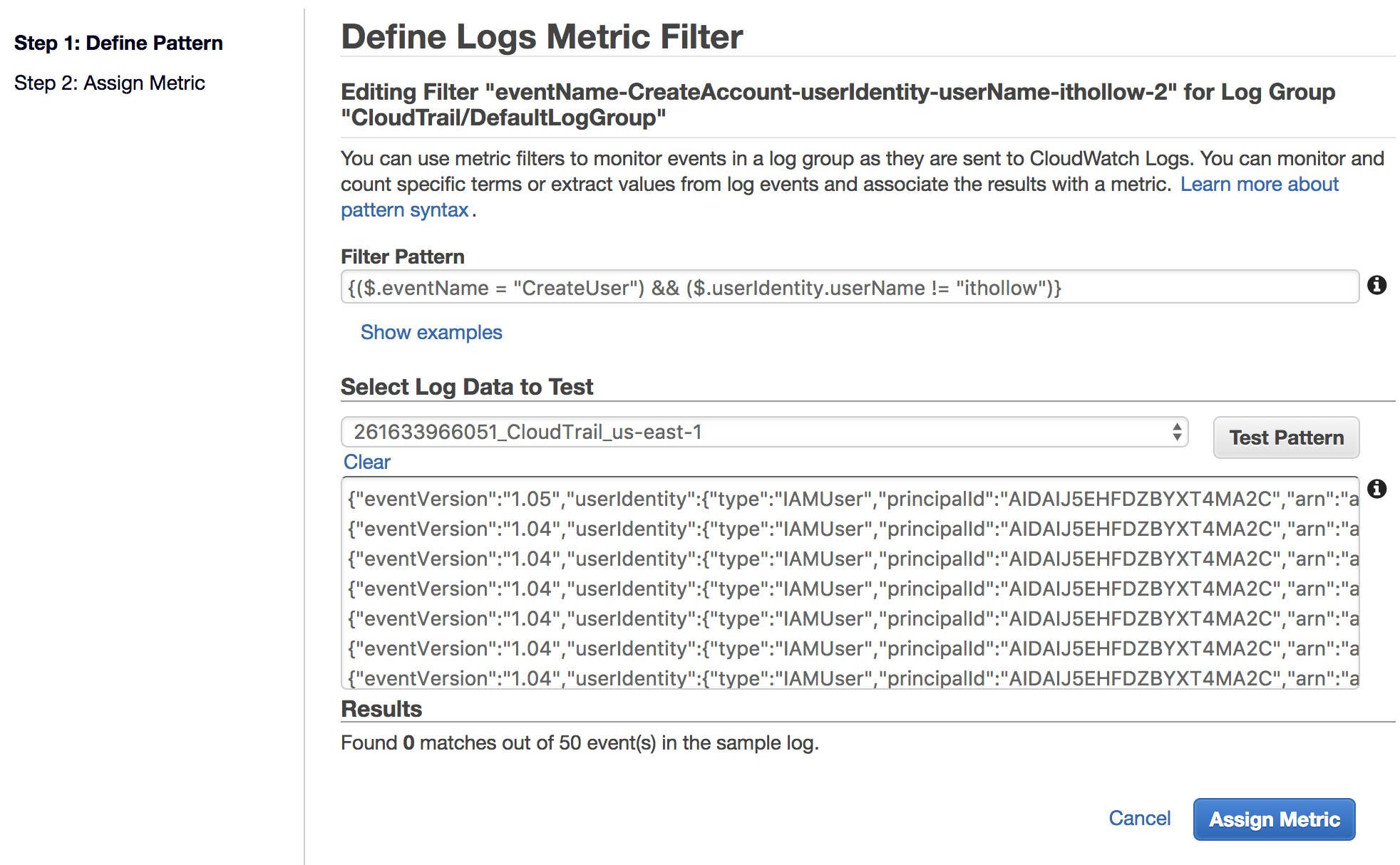This screenshot has height=865, width=1400.
Task: Click the Select Log Data to Test heading
Action: 467,387
